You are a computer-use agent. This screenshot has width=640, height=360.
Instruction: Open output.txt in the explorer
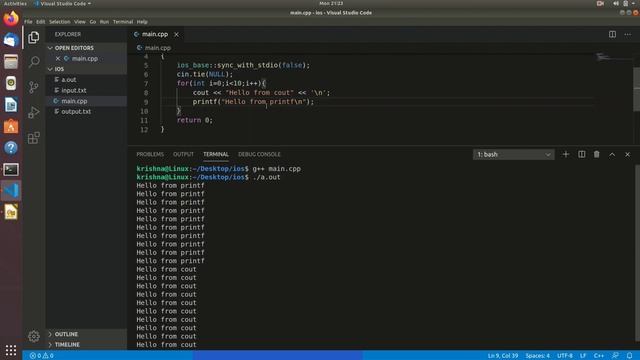86,111
